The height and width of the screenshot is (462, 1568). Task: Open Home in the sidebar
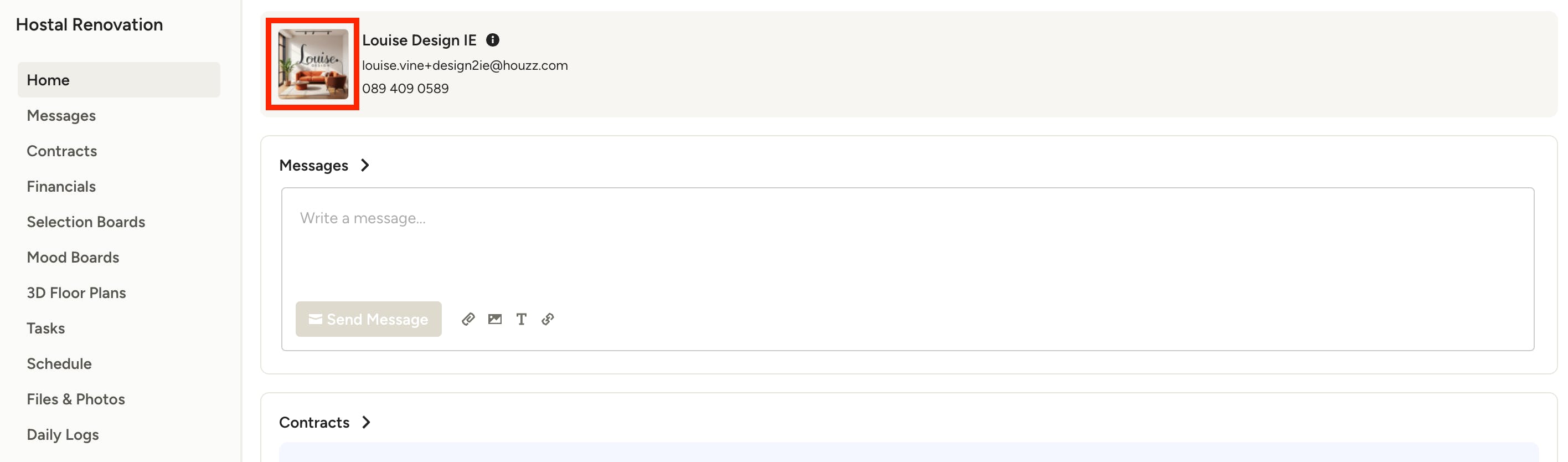click(x=118, y=80)
